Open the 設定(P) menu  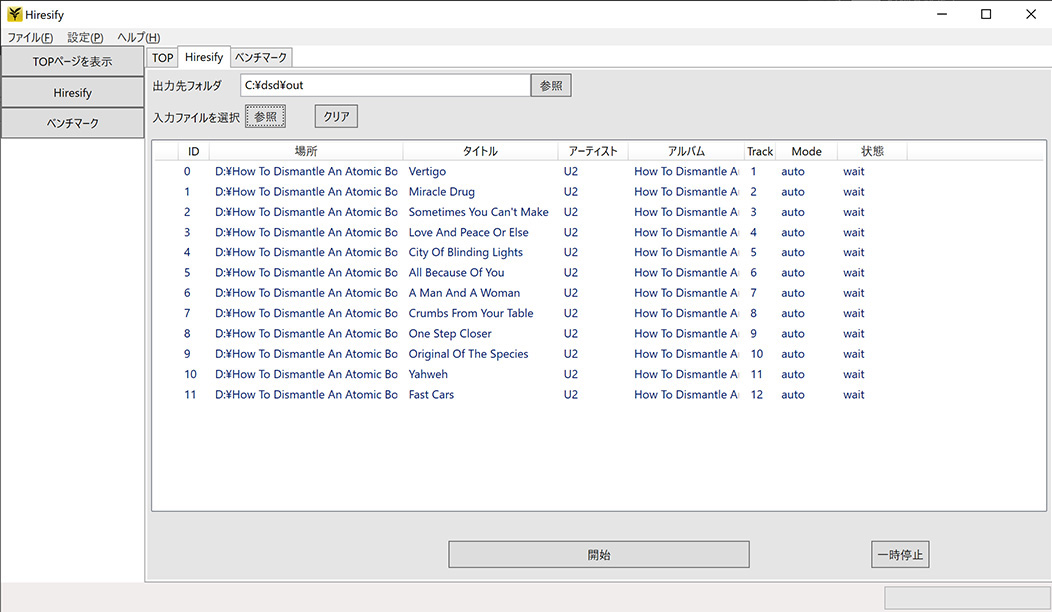tap(85, 37)
